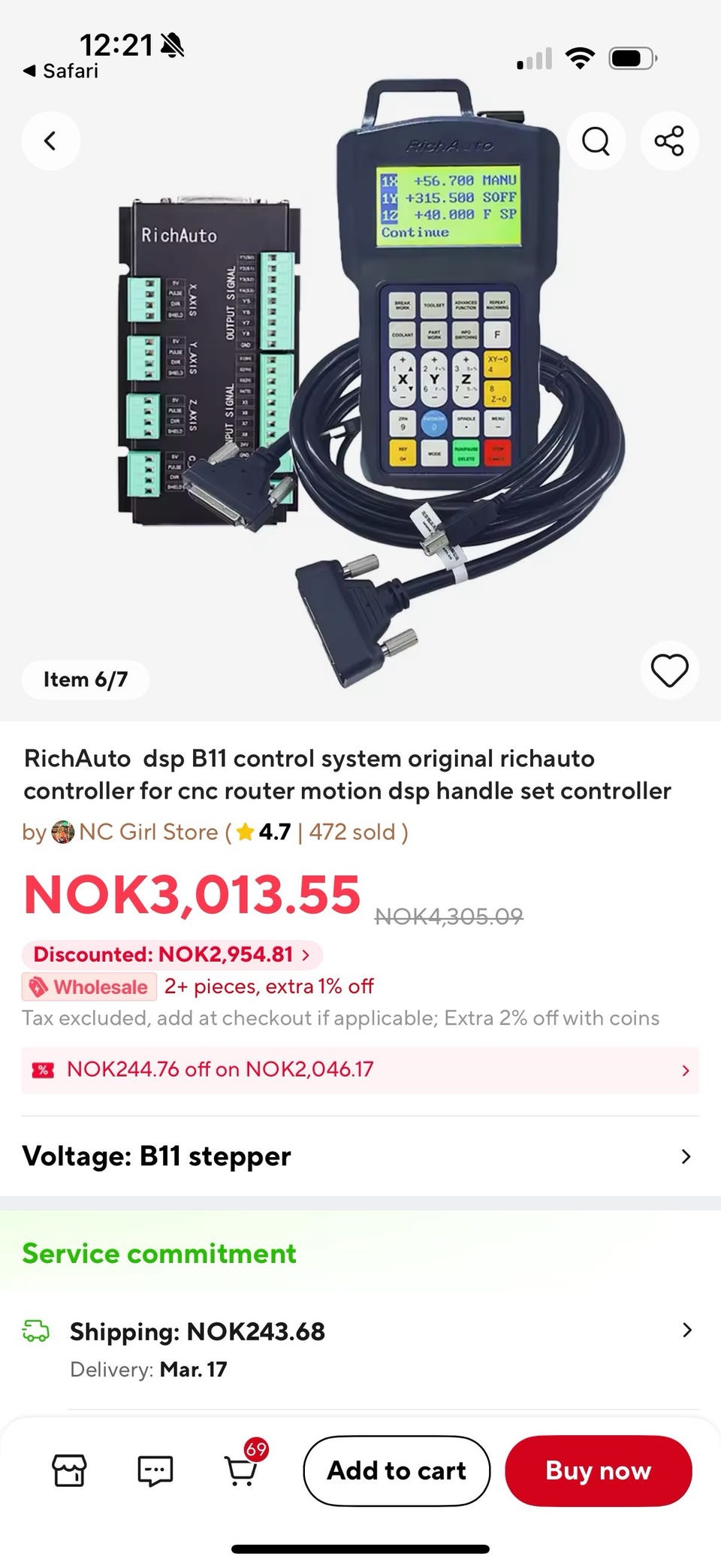721x1568 pixels.
Task: Tap the Buy now button
Action: click(599, 1470)
